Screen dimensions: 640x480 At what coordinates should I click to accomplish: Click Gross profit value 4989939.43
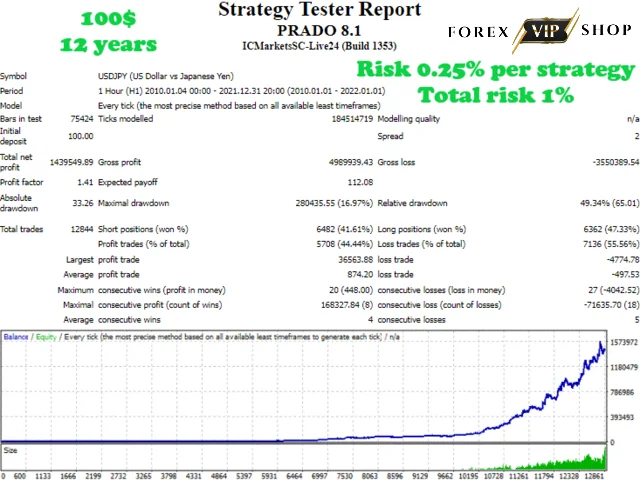tap(351, 162)
